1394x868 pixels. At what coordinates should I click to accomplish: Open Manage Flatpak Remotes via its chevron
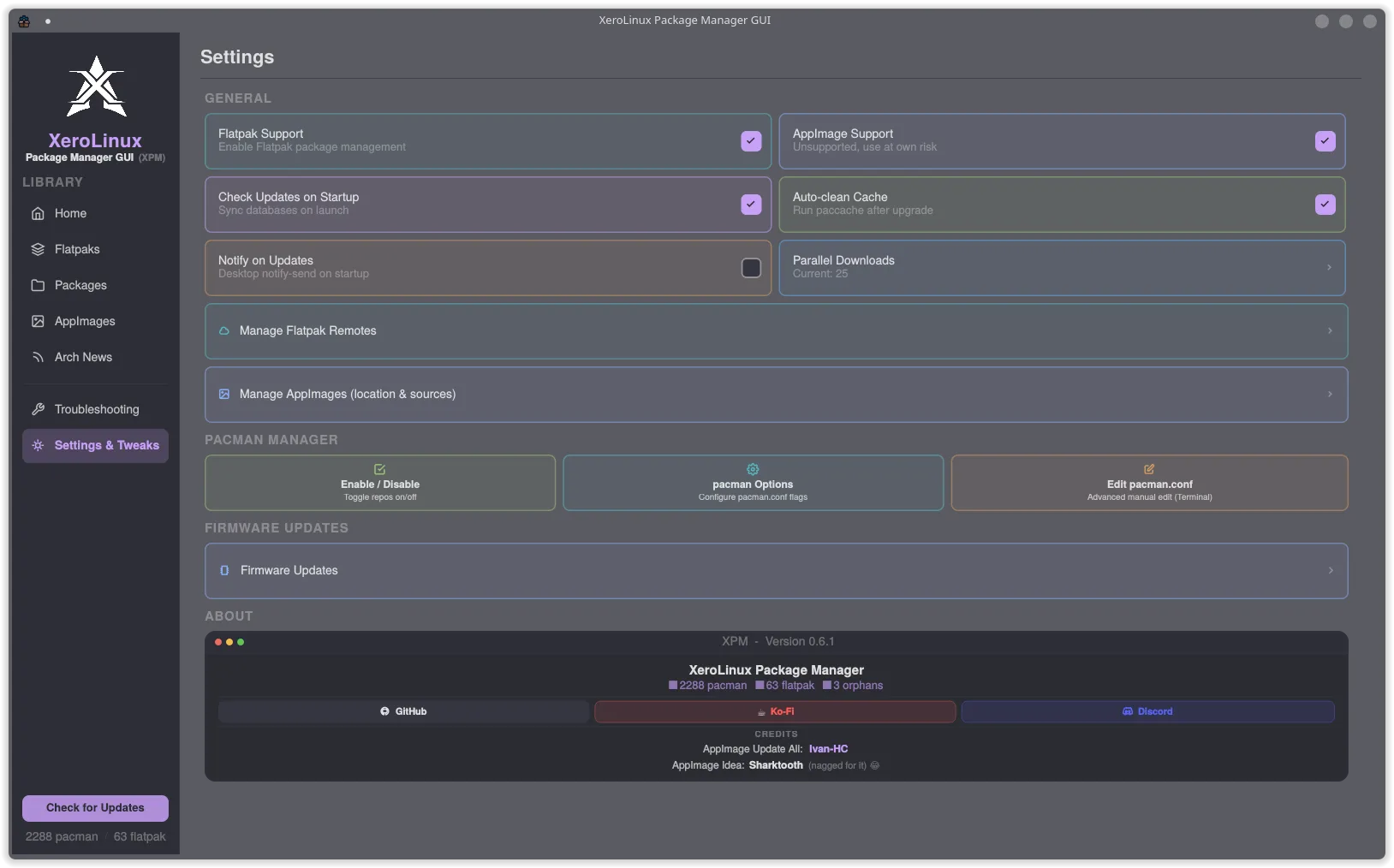pos(1330,331)
